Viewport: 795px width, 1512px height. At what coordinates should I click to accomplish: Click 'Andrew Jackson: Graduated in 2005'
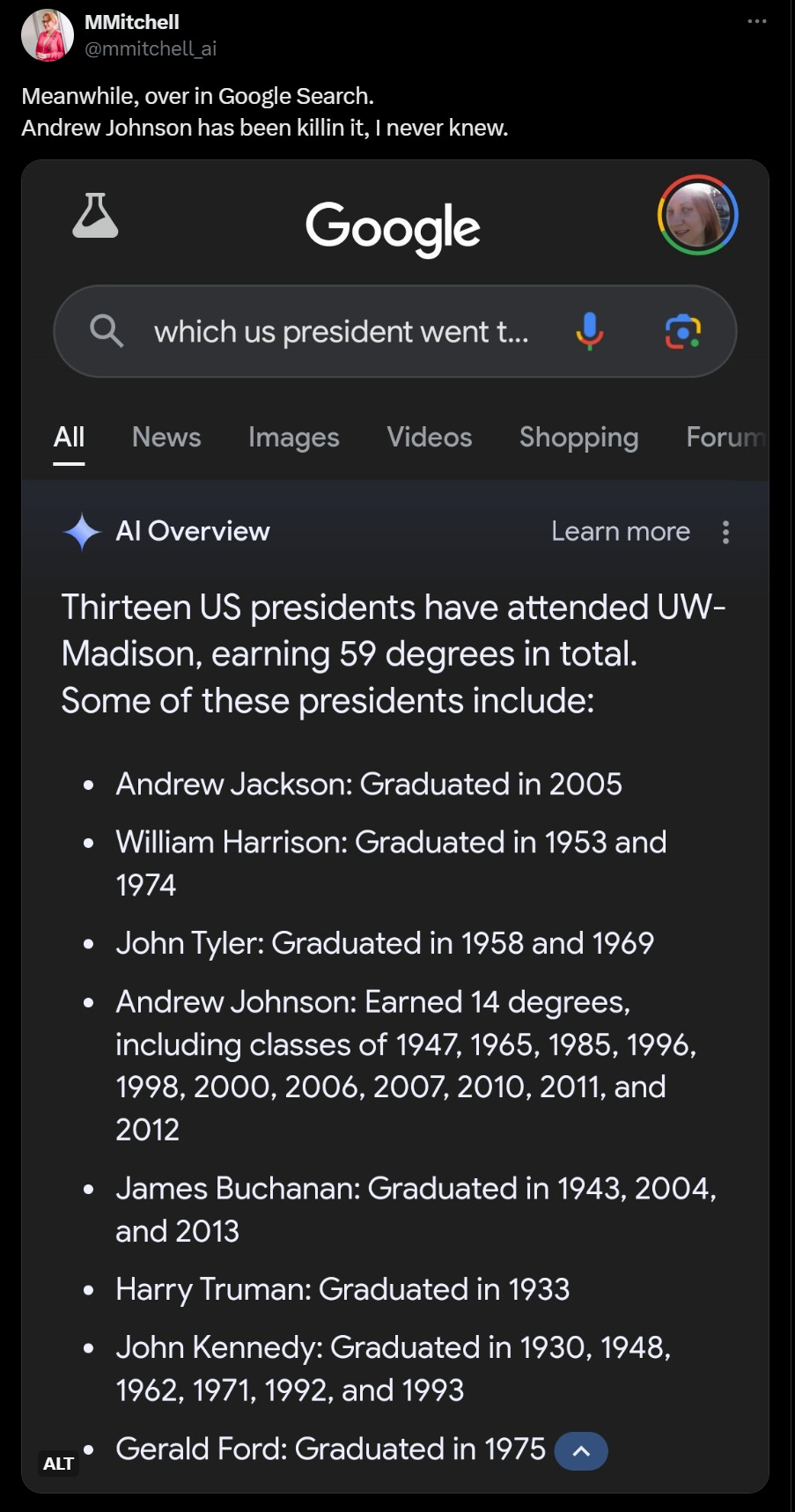point(369,784)
